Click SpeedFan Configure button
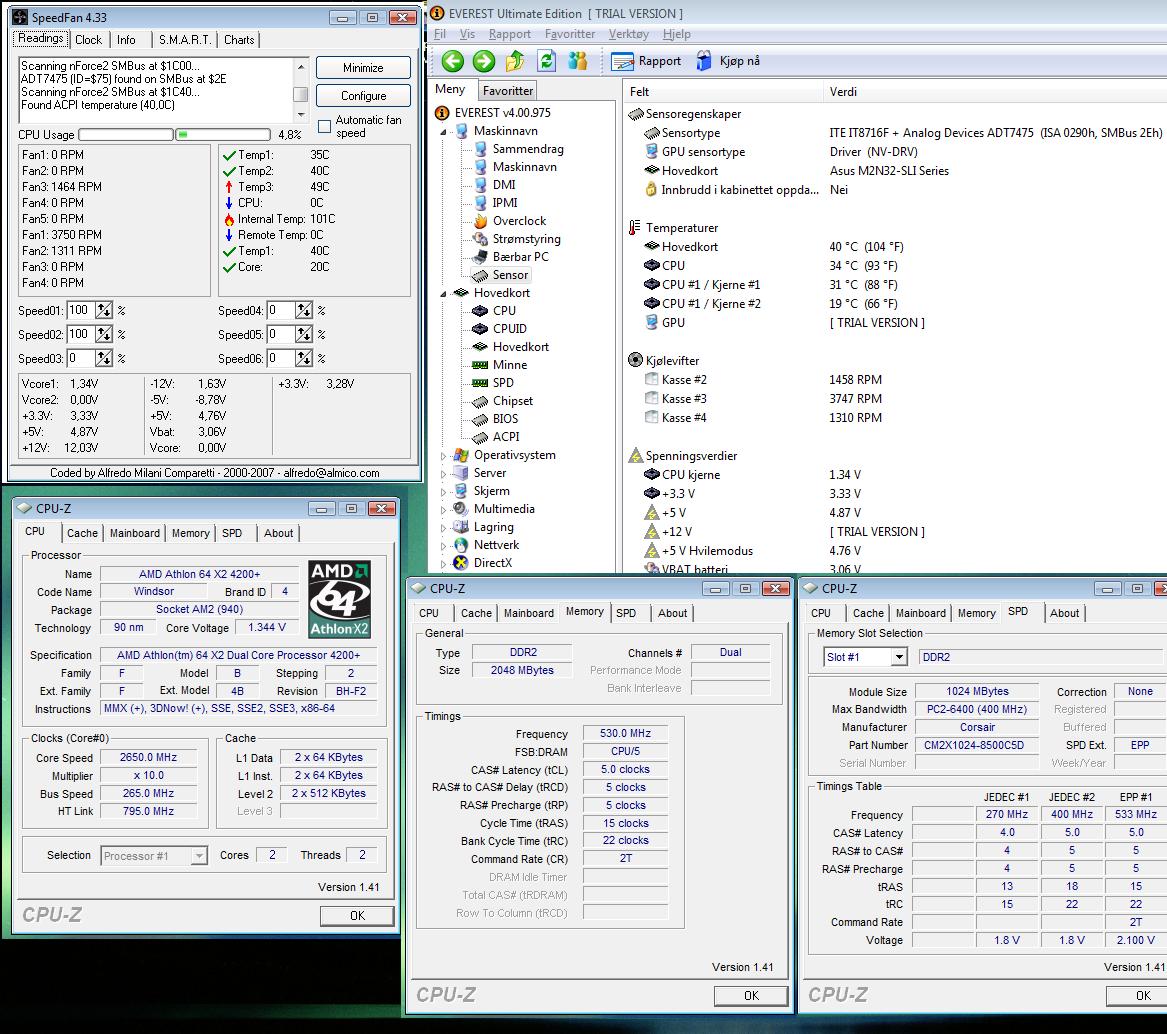Image resolution: width=1167 pixels, height=1034 pixels. (x=363, y=96)
